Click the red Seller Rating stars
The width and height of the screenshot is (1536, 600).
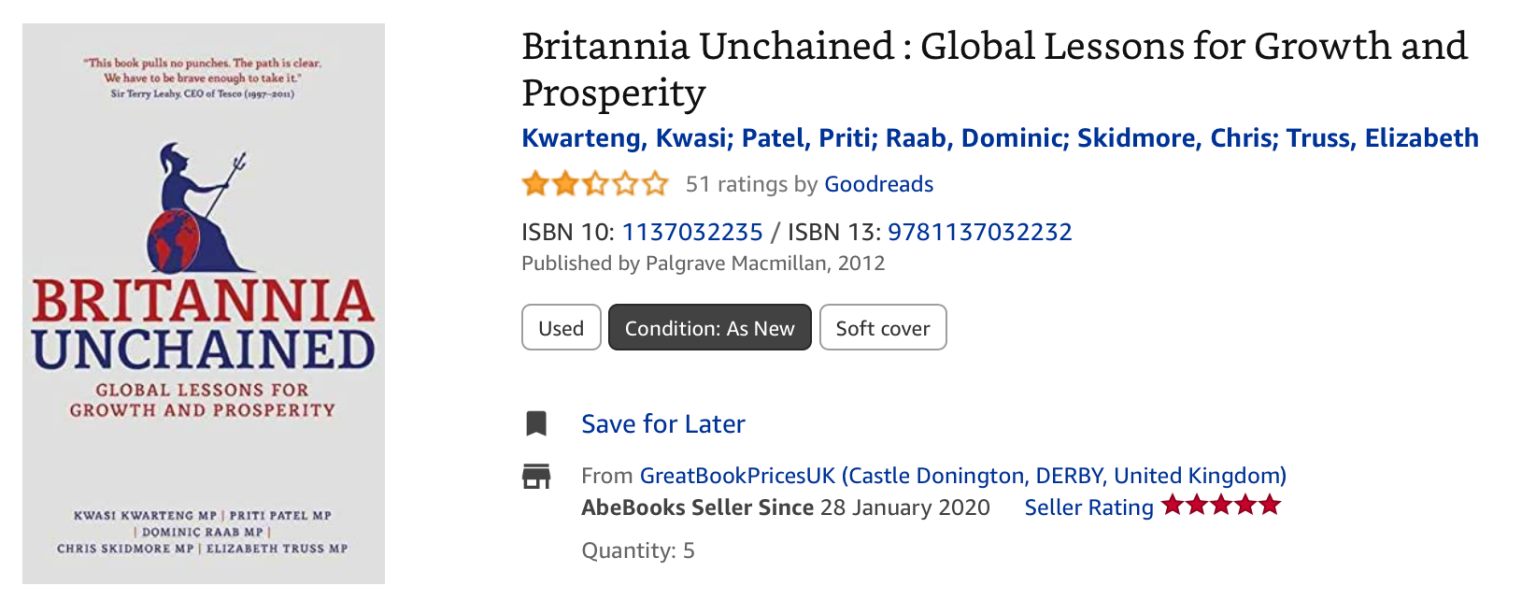click(x=1220, y=506)
